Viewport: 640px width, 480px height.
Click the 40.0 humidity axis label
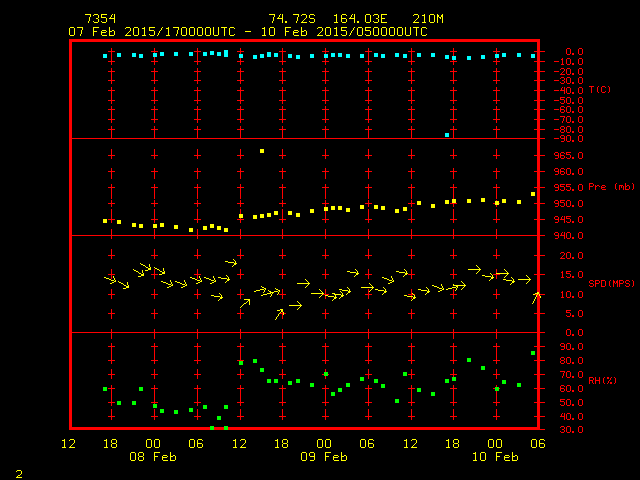click(x=571, y=416)
